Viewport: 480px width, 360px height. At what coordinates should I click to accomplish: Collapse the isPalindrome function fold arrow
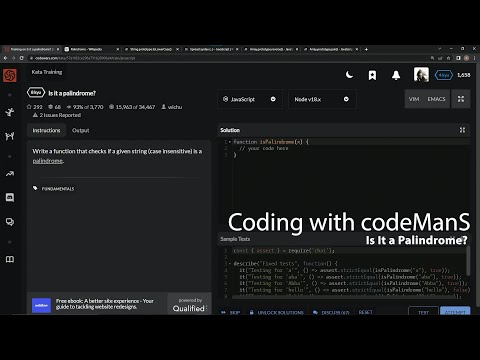(230, 142)
